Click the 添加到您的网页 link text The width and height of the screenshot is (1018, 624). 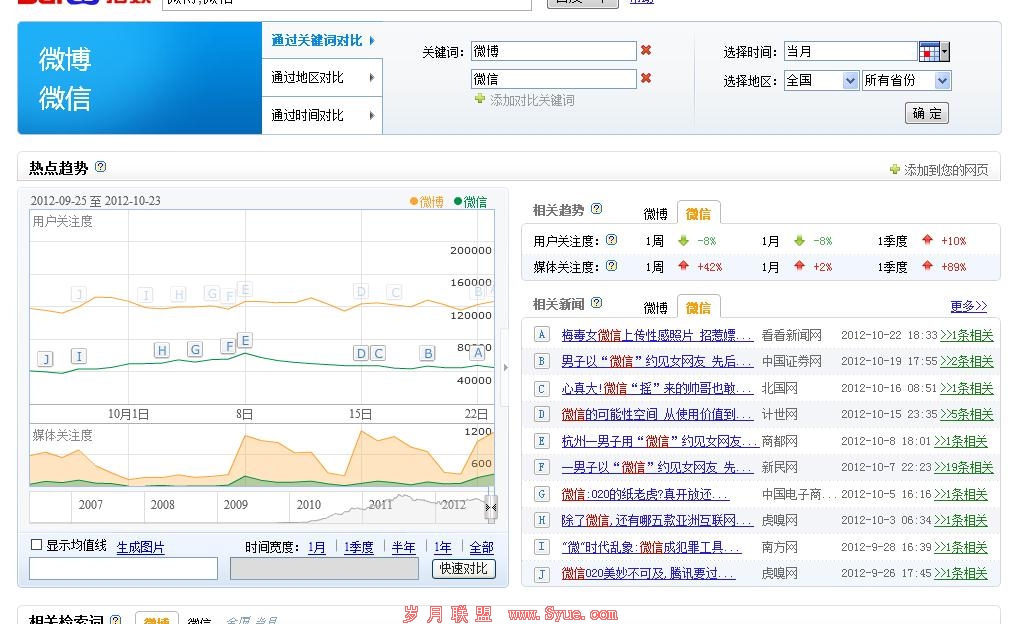(946, 169)
